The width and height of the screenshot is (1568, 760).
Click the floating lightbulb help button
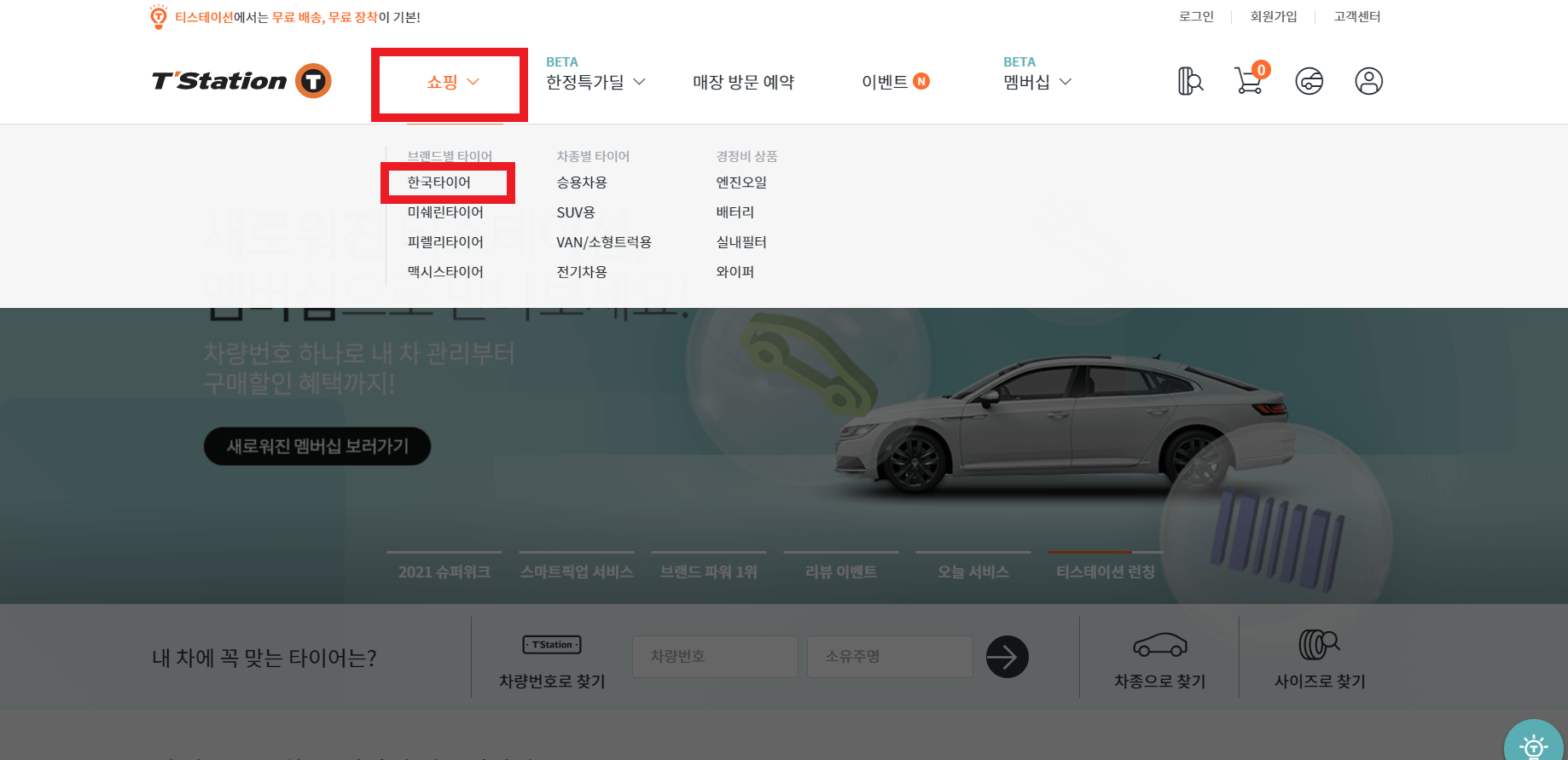(x=1534, y=741)
